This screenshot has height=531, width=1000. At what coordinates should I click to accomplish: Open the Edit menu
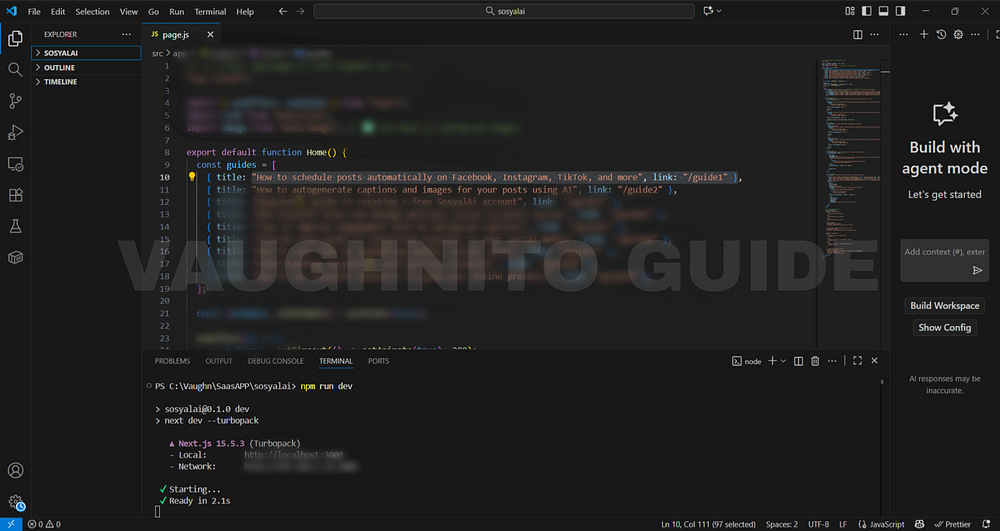pyautogui.click(x=58, y=11)
